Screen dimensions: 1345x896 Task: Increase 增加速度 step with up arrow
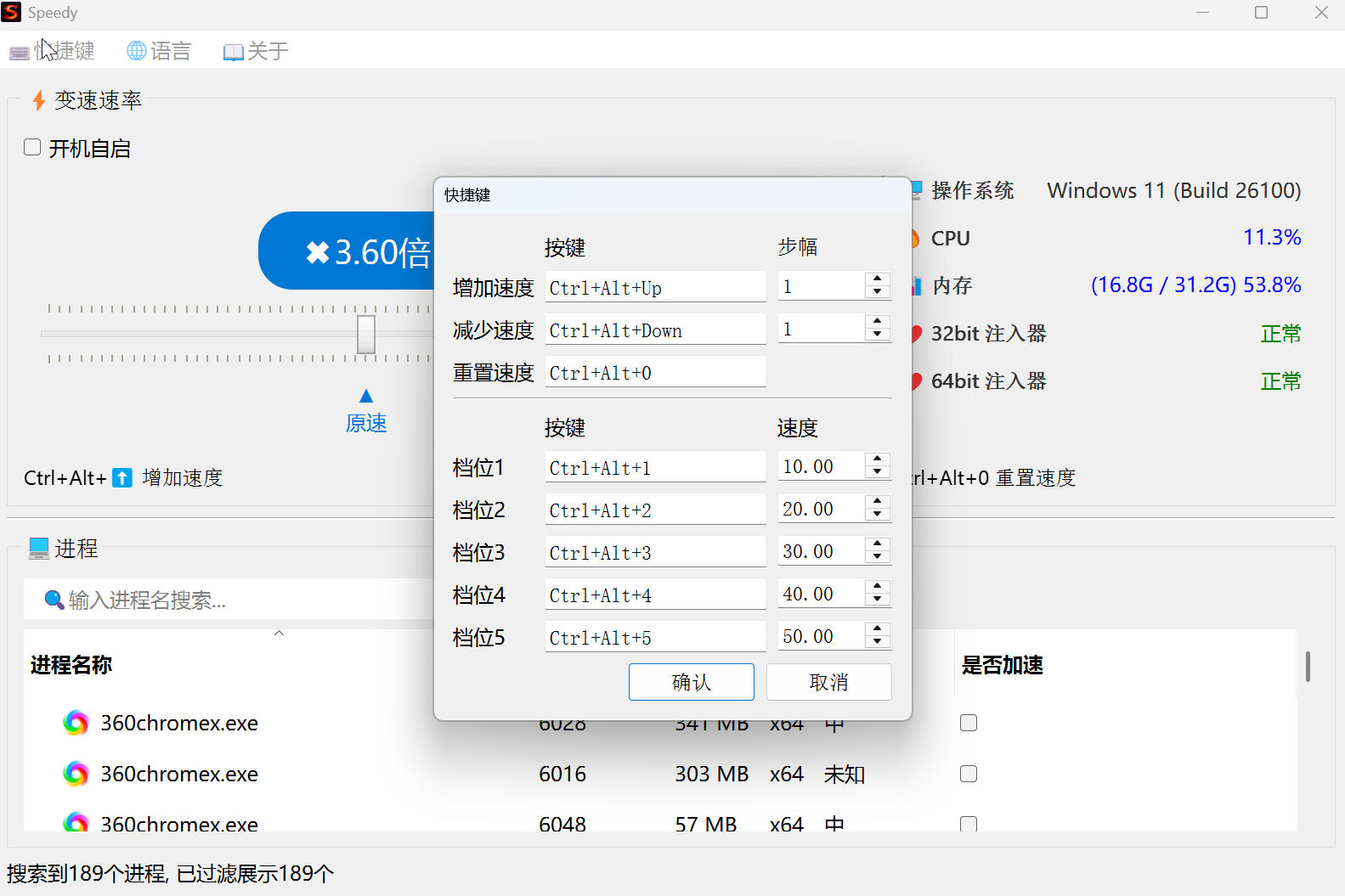(x=877, y=279)
